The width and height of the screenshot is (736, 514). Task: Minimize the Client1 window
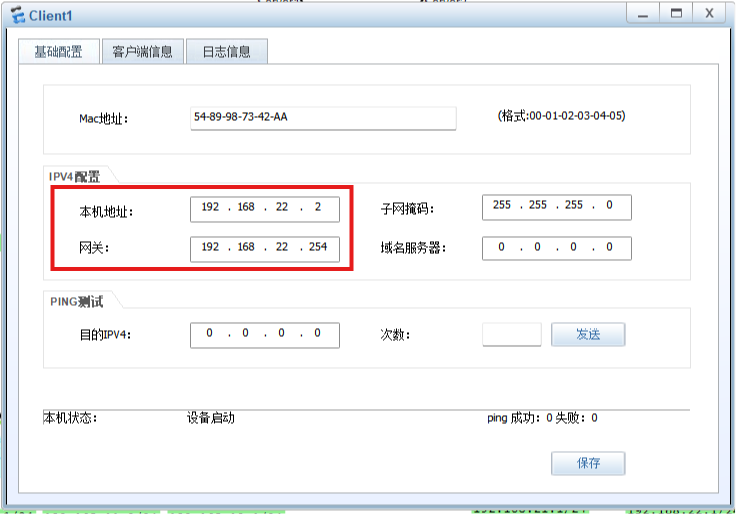point(643,14)
